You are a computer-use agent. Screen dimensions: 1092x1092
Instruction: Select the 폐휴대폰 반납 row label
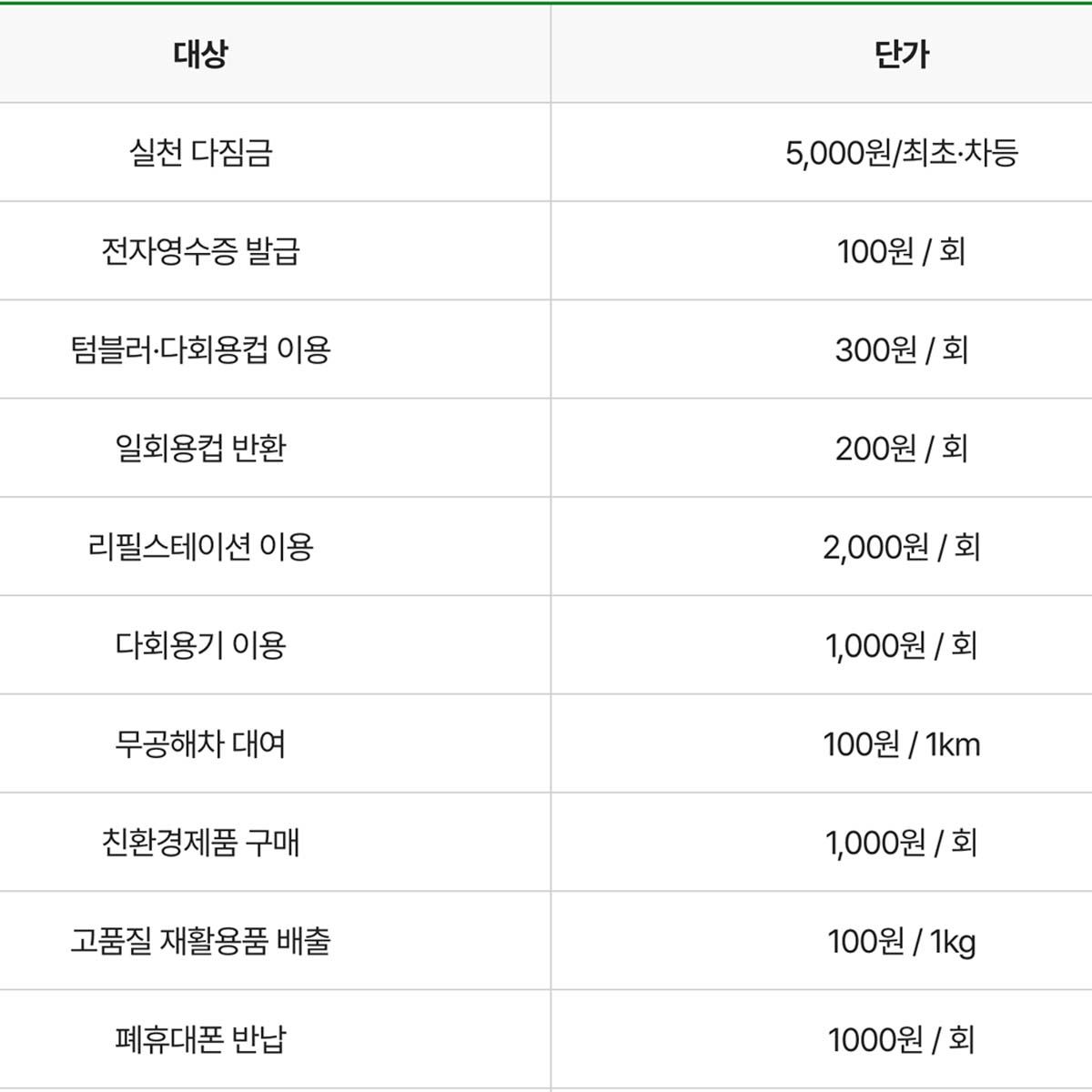pyautogui.click(x=200, y=1039)
